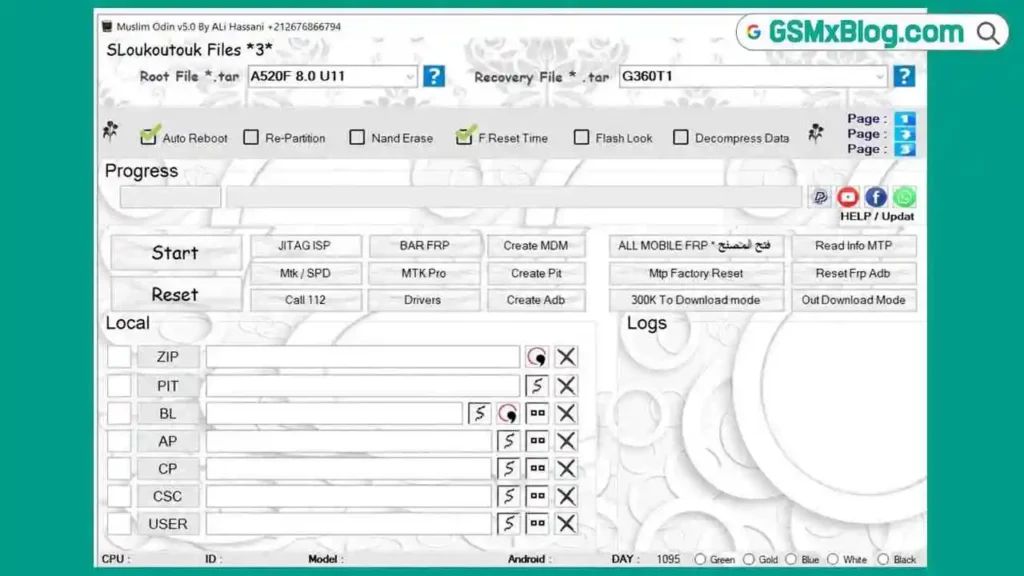Click the double-square icon in BL row
The image size is (1024, 576).
coord(537,413)
